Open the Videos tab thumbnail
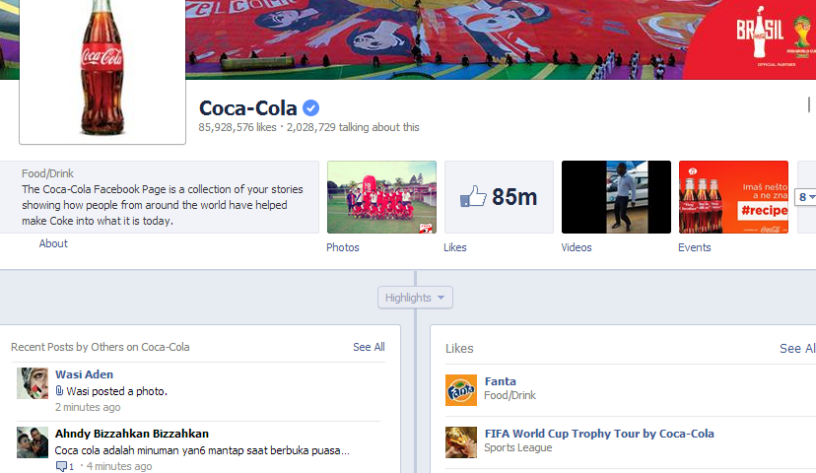The width and height of the screenshot is (816, 473). pos(616,197)
